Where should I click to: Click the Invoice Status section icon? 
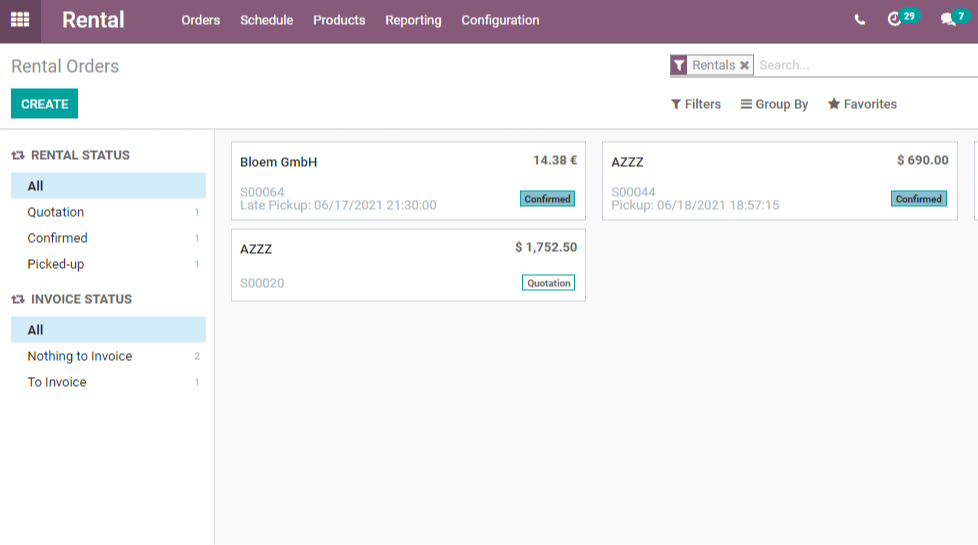[17, 299]
